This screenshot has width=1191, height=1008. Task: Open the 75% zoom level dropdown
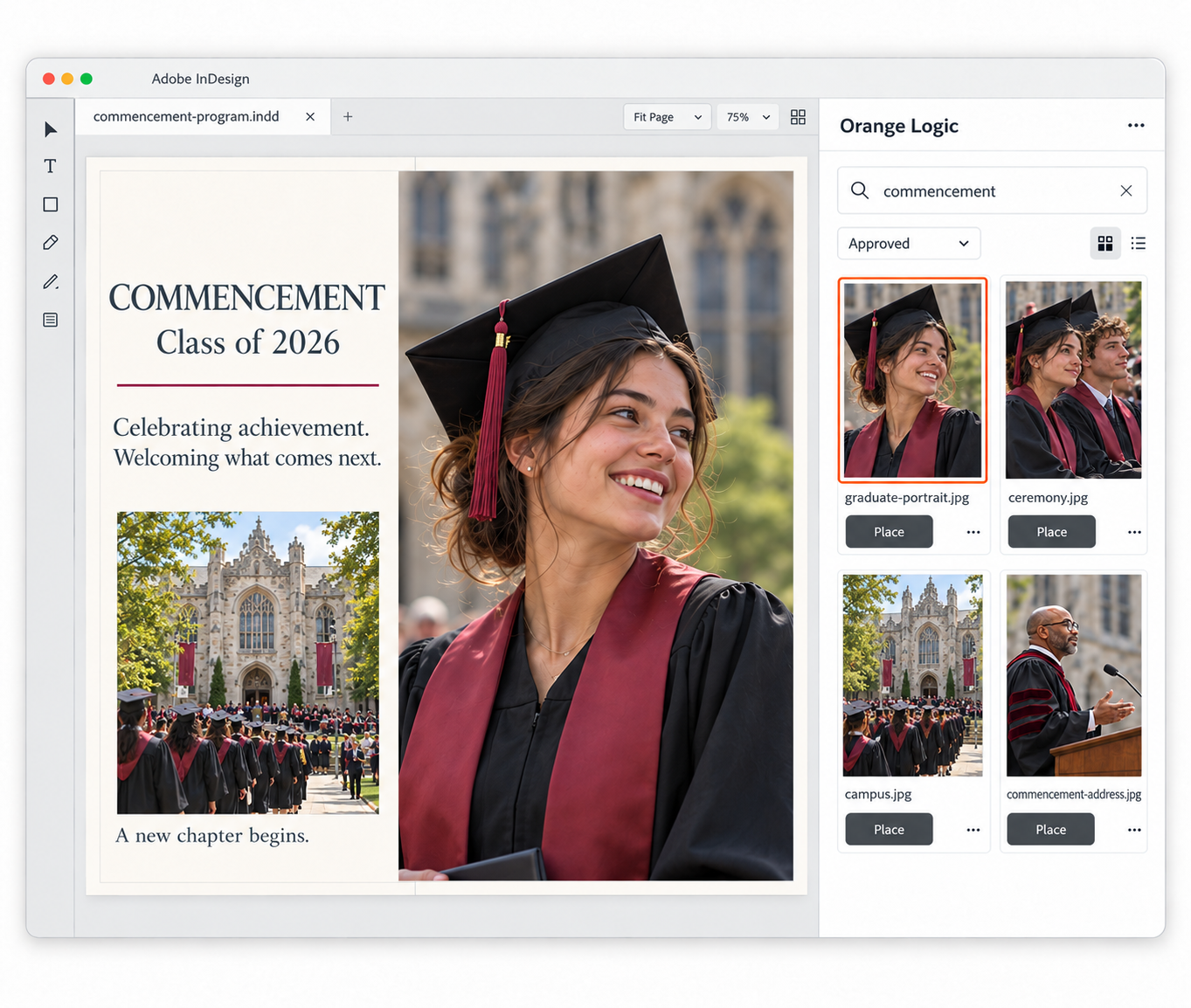(x=748, y=117)
